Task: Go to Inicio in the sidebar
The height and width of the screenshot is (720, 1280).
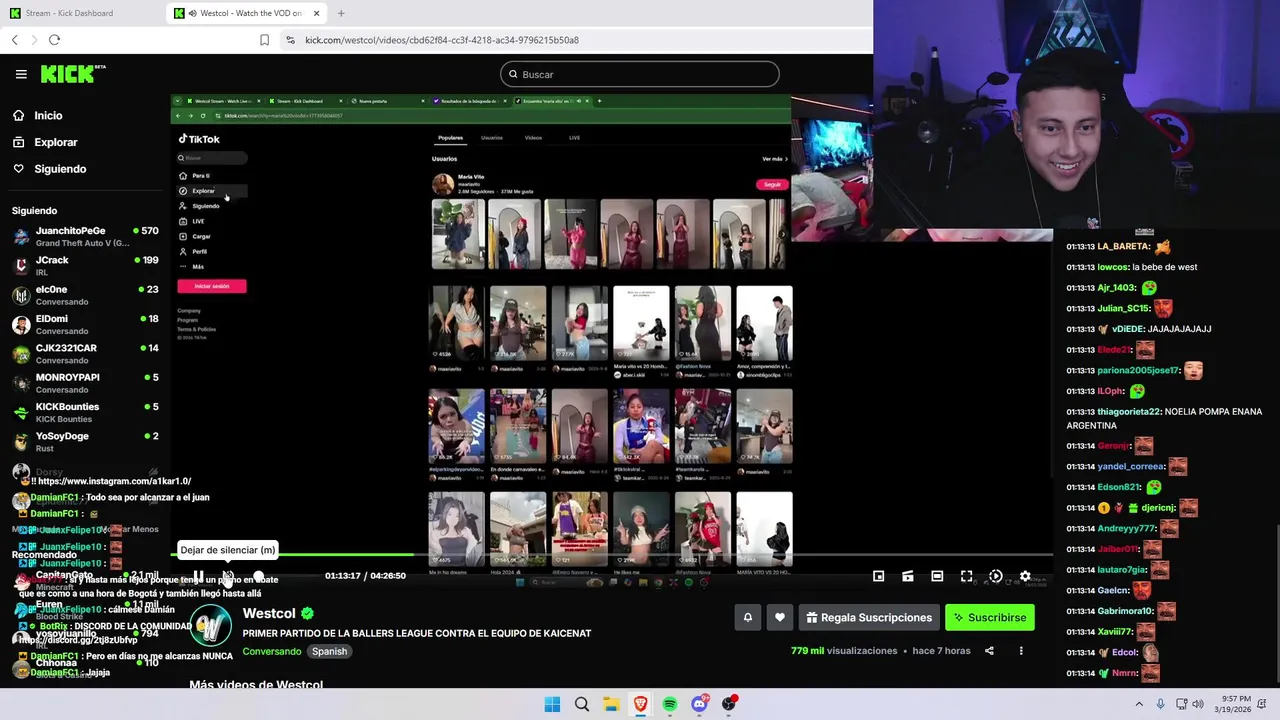Action: tap(37, 116)
